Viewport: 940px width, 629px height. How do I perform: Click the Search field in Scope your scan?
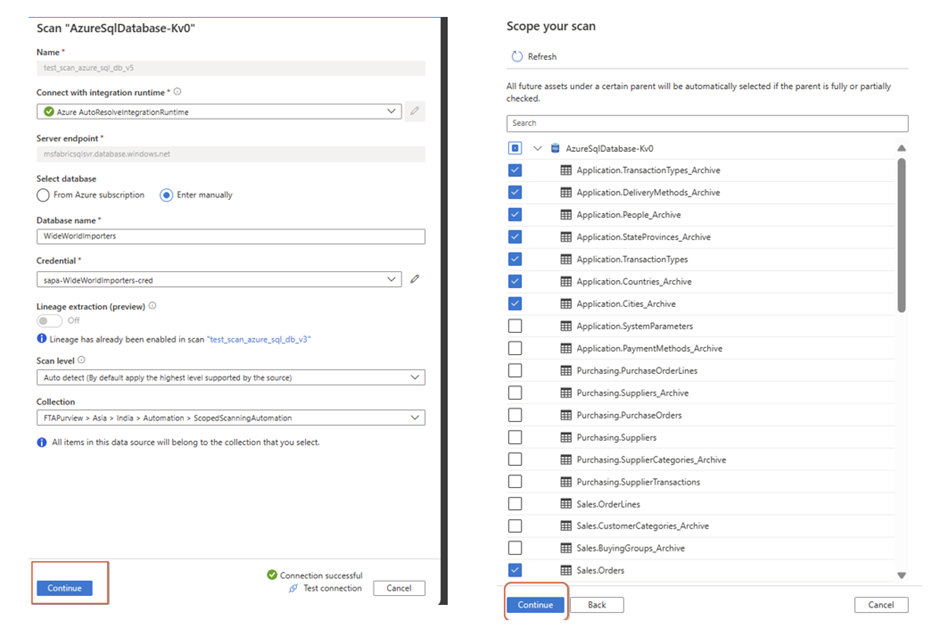tap(703, 122)
